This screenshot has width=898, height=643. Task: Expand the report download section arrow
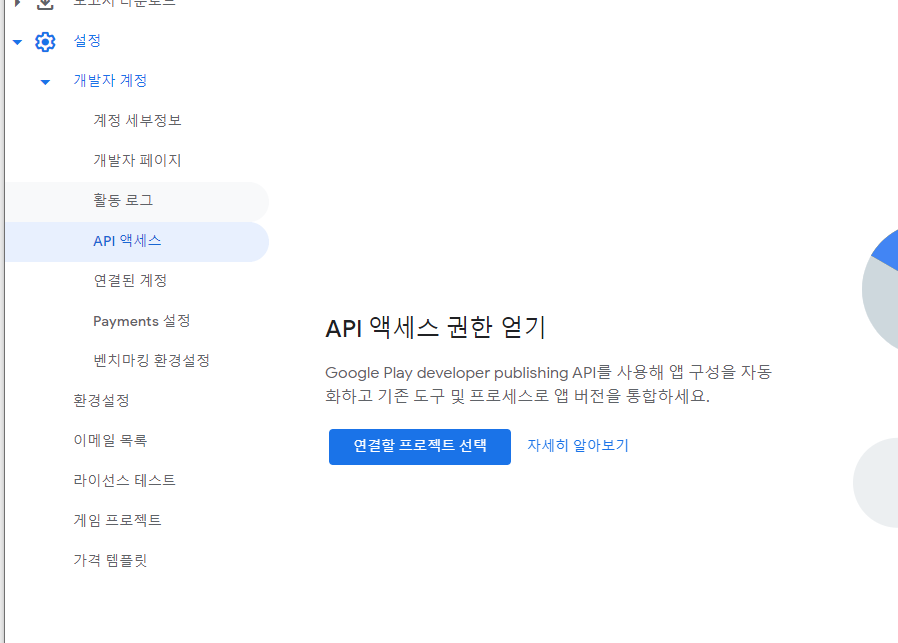tap(17, 3)
